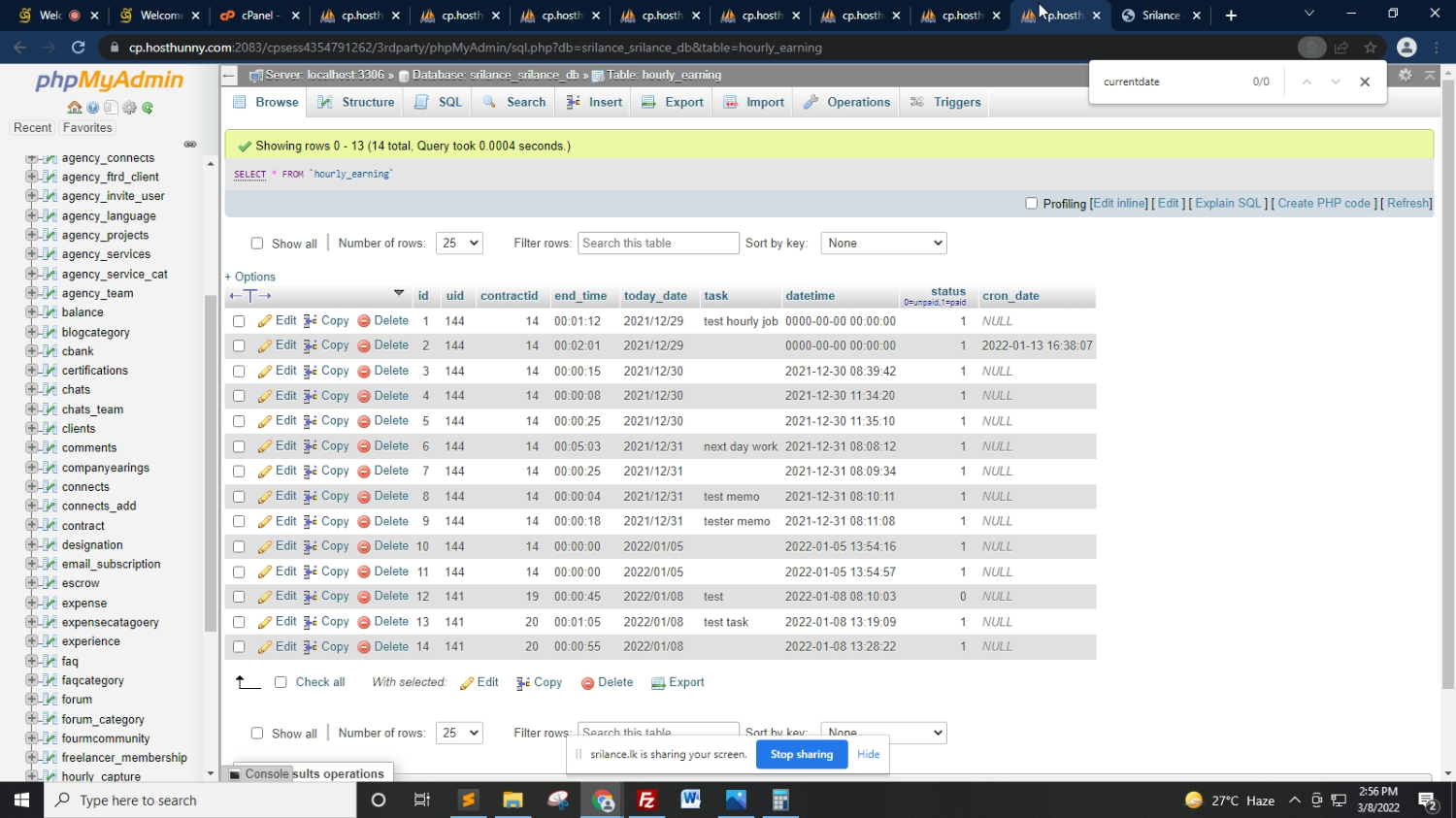The height and width of the screenshot is (818, 1456).
Task: Tick the top Show all checkbox
Action: [x=257, y=244]
